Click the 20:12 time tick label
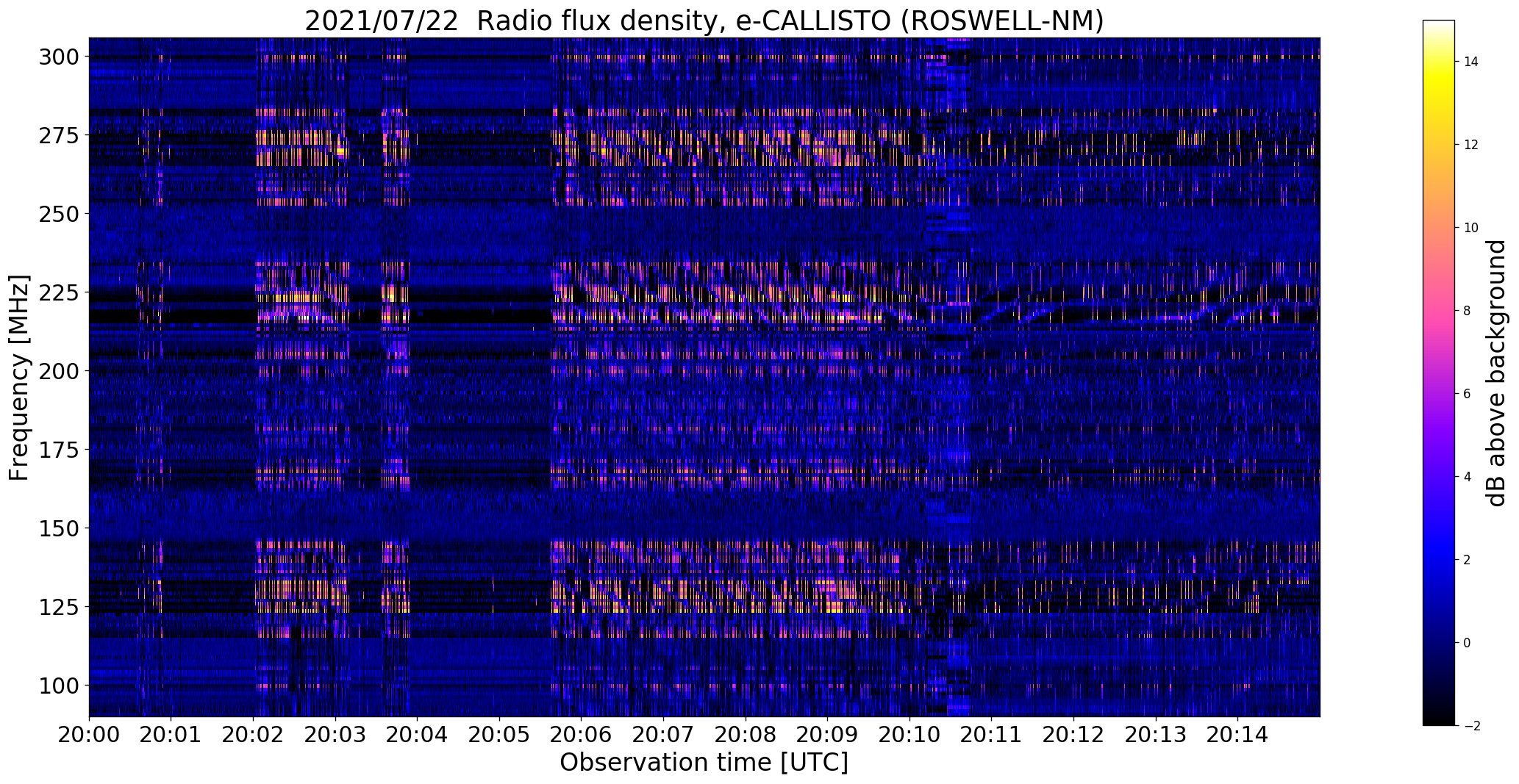 tap(1073, 735)
